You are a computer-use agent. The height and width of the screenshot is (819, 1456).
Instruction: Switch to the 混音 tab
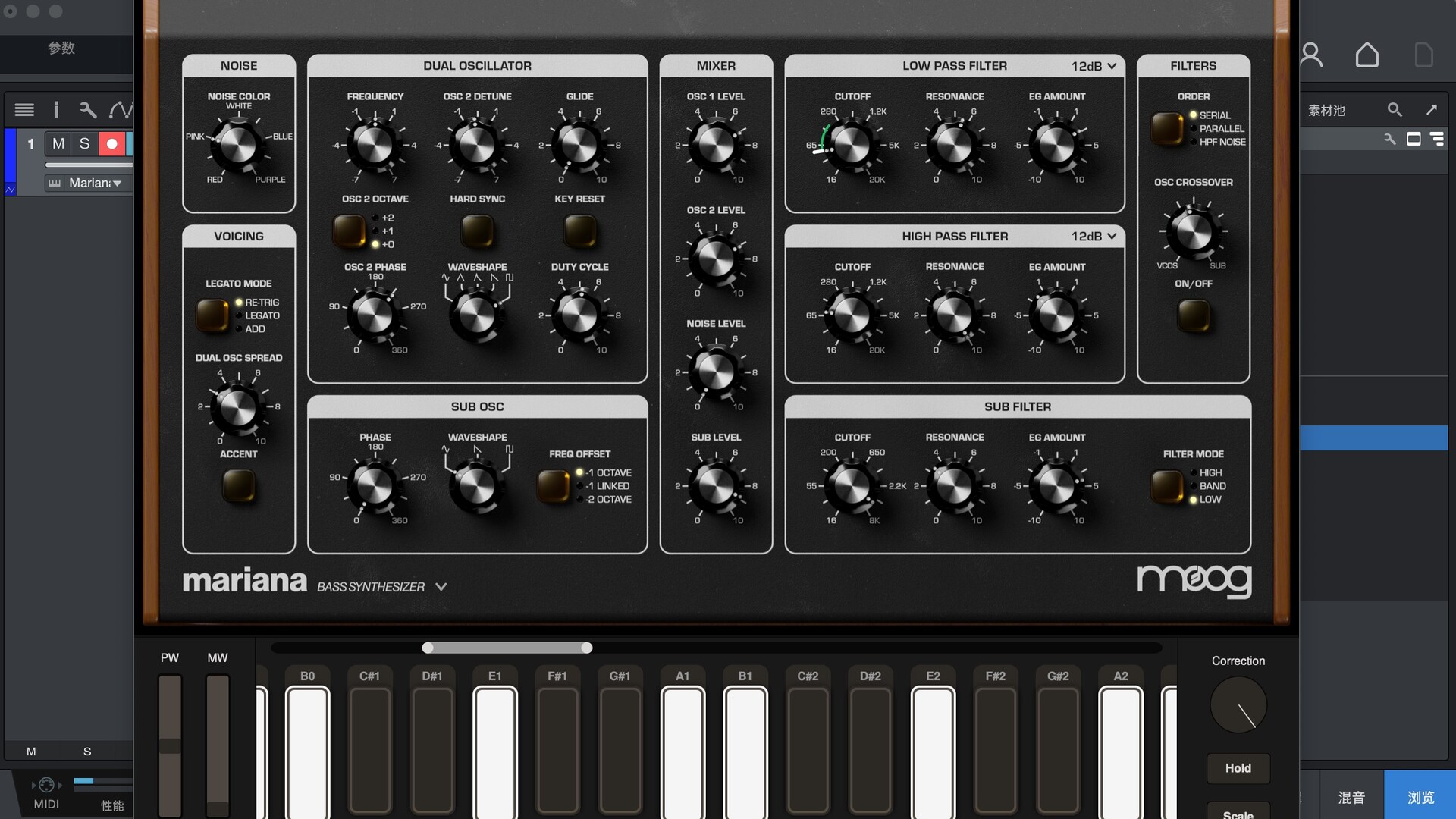point(1351,797)
